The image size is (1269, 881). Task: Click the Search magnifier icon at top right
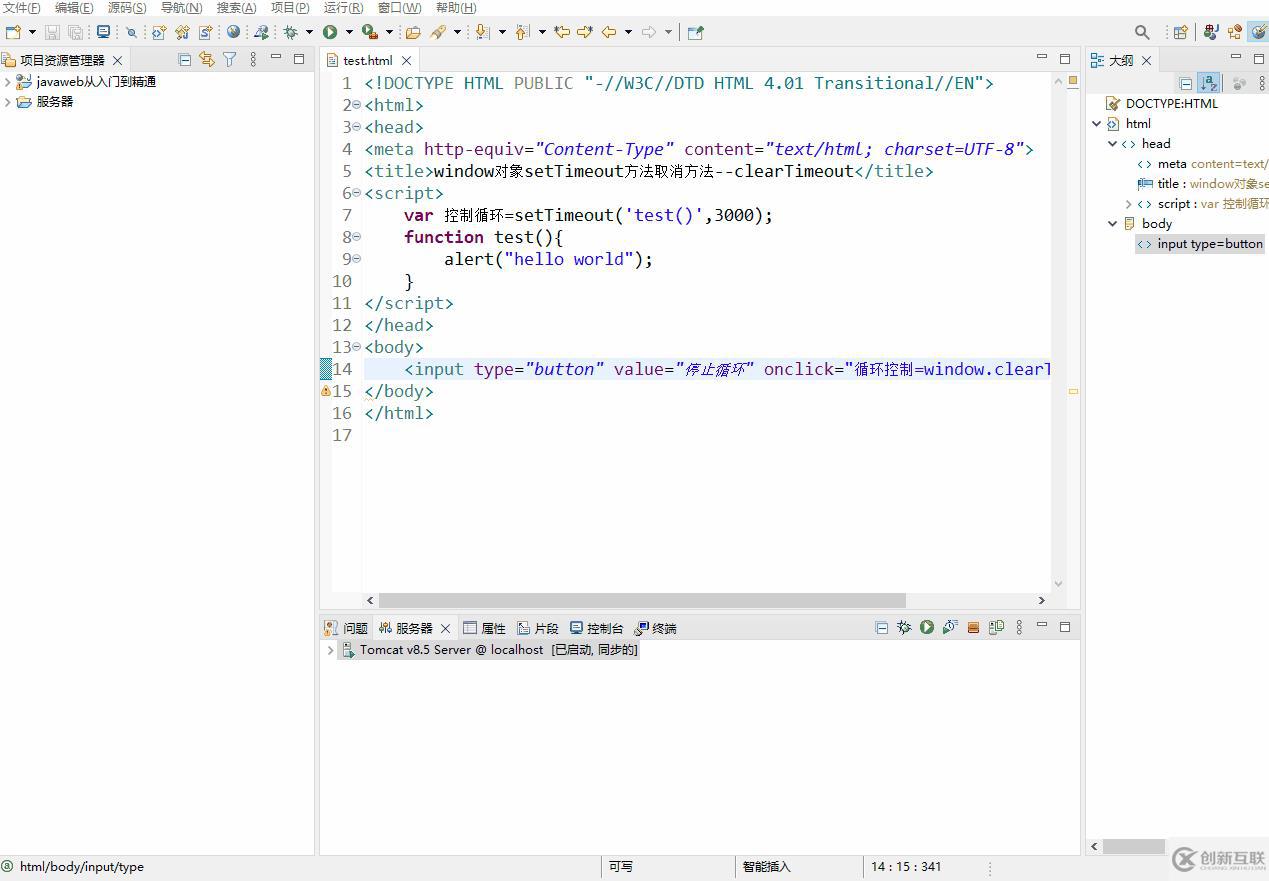coord(1142,32)
